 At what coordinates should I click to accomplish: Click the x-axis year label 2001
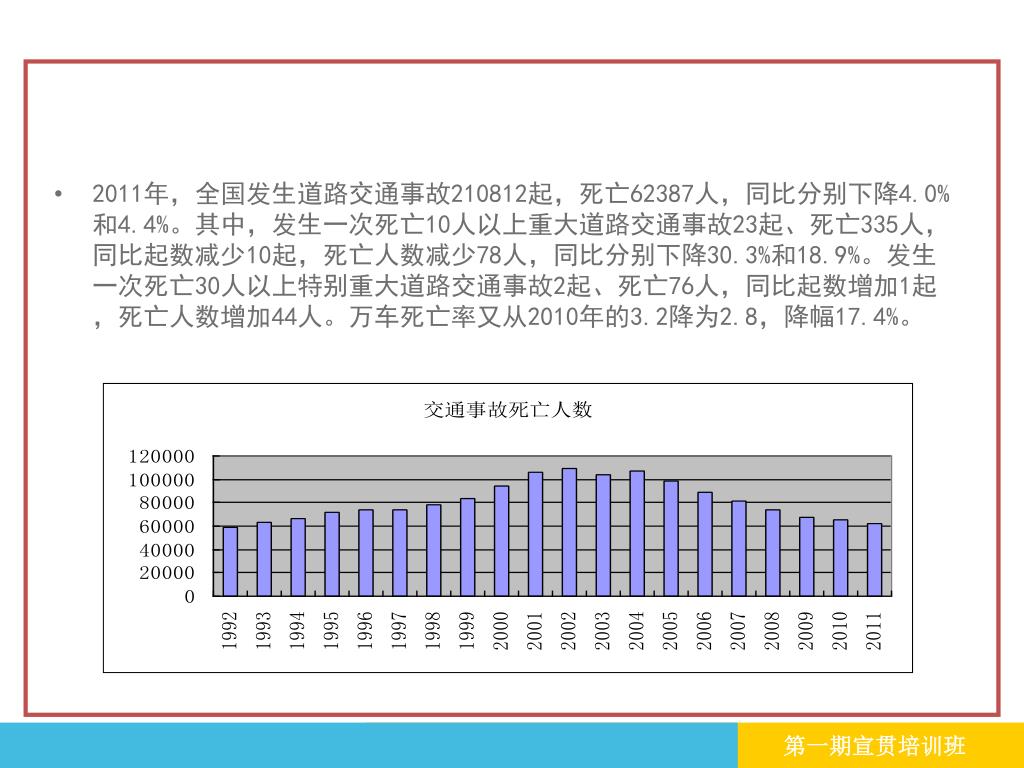tap(535, 630)
